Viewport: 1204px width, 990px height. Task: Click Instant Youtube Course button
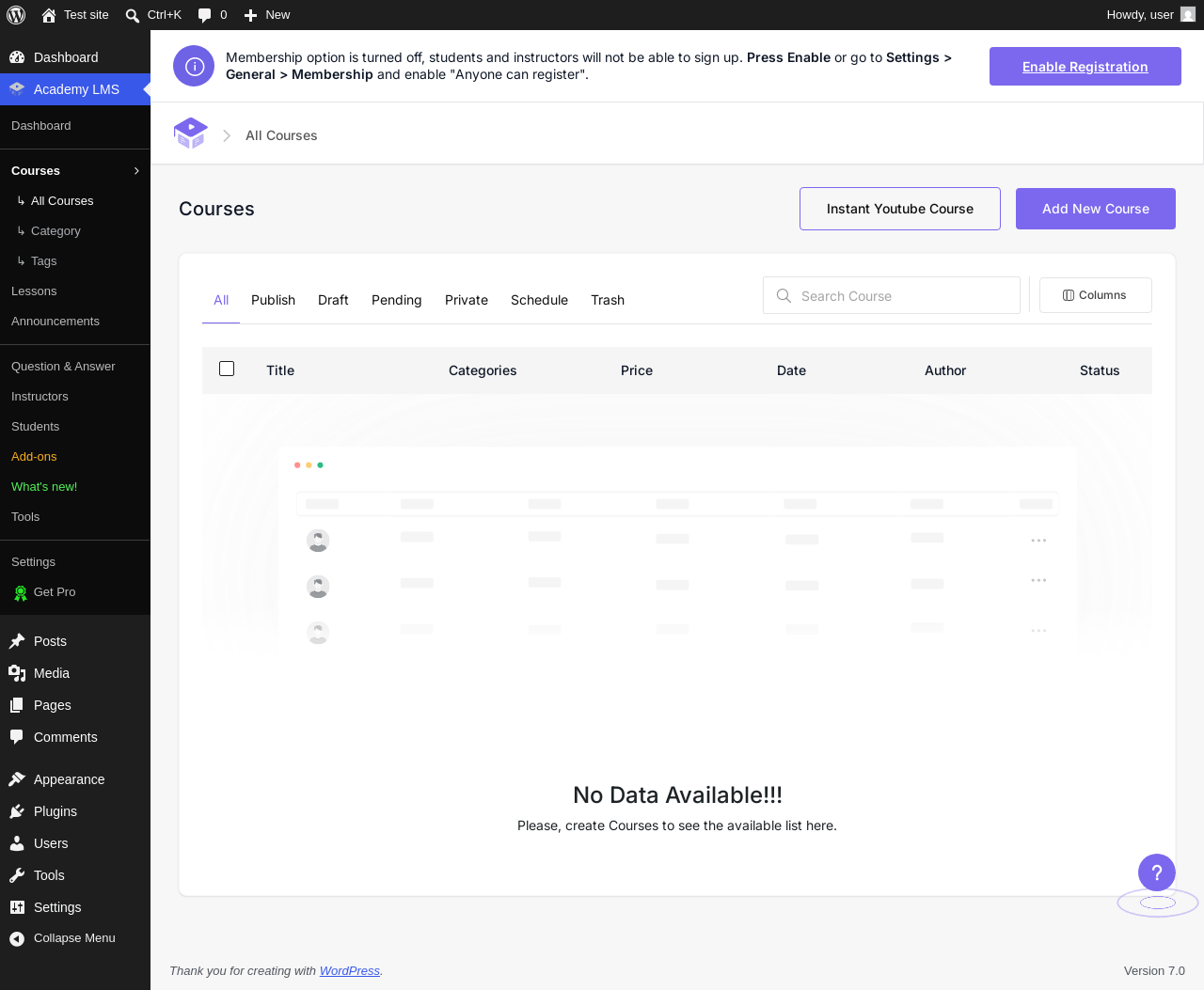coord(900,209)
